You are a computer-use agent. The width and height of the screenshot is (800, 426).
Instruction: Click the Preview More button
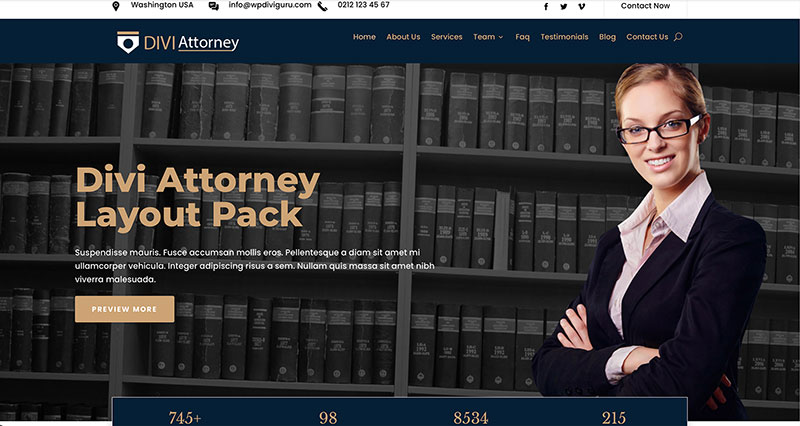pos(124,309)
